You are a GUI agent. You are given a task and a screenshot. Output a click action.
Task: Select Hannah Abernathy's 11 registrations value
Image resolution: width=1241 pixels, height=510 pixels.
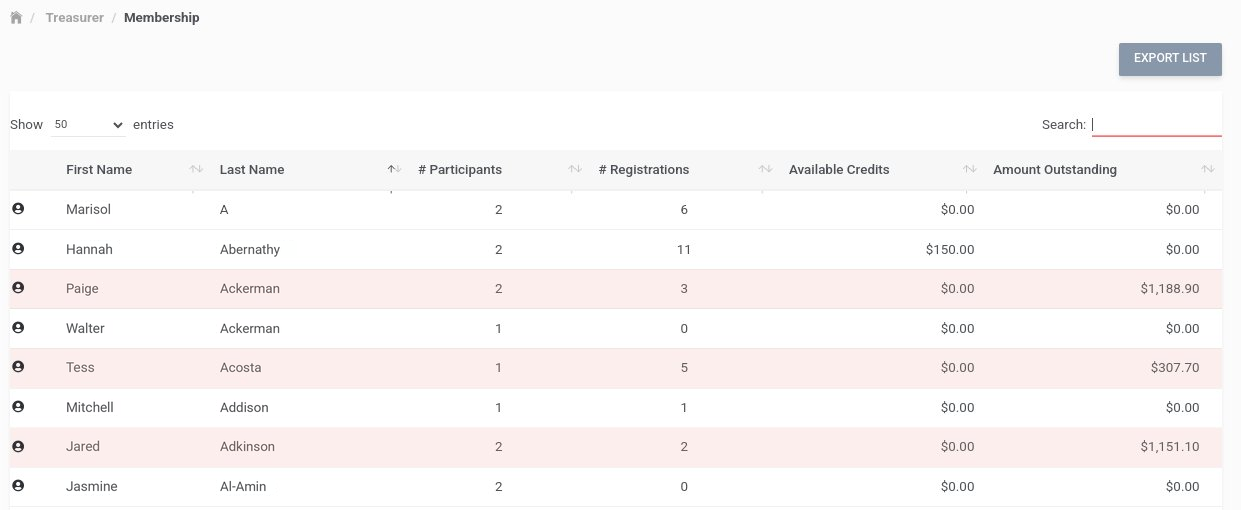click(x=684, y=249)
